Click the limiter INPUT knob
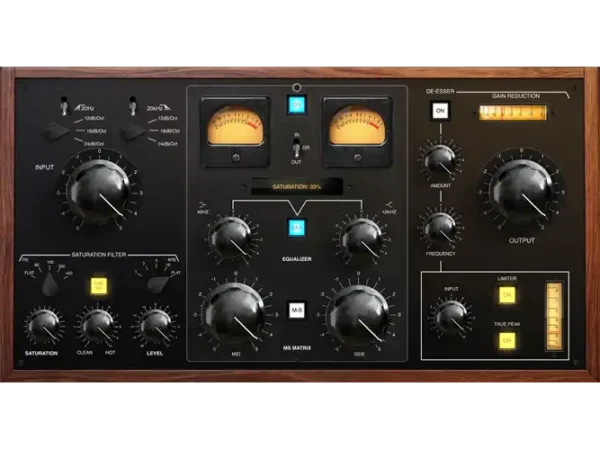The image size is (600, 450). (451, 317)
